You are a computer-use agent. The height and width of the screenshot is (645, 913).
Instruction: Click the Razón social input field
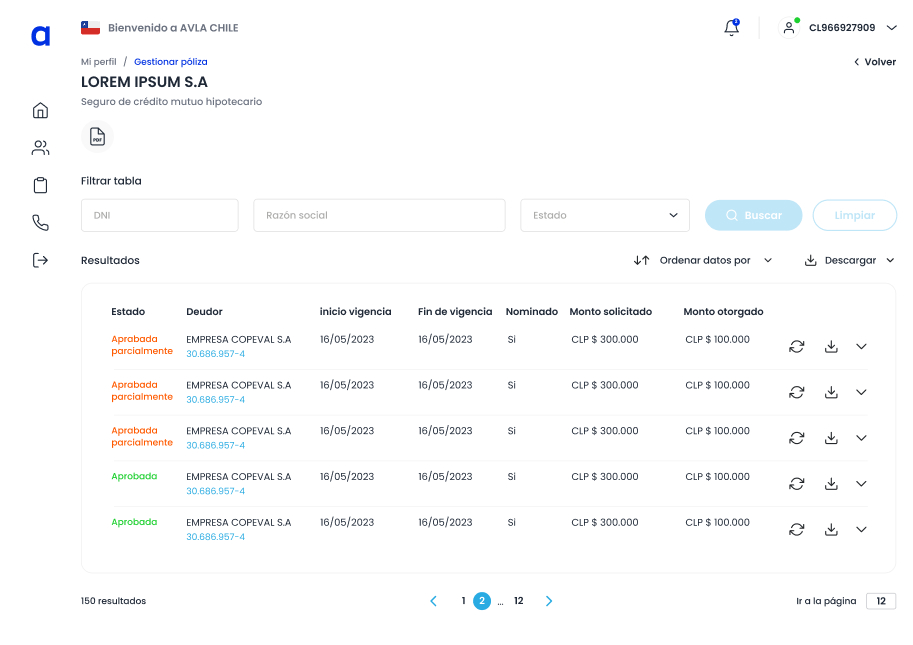(379, 215)
